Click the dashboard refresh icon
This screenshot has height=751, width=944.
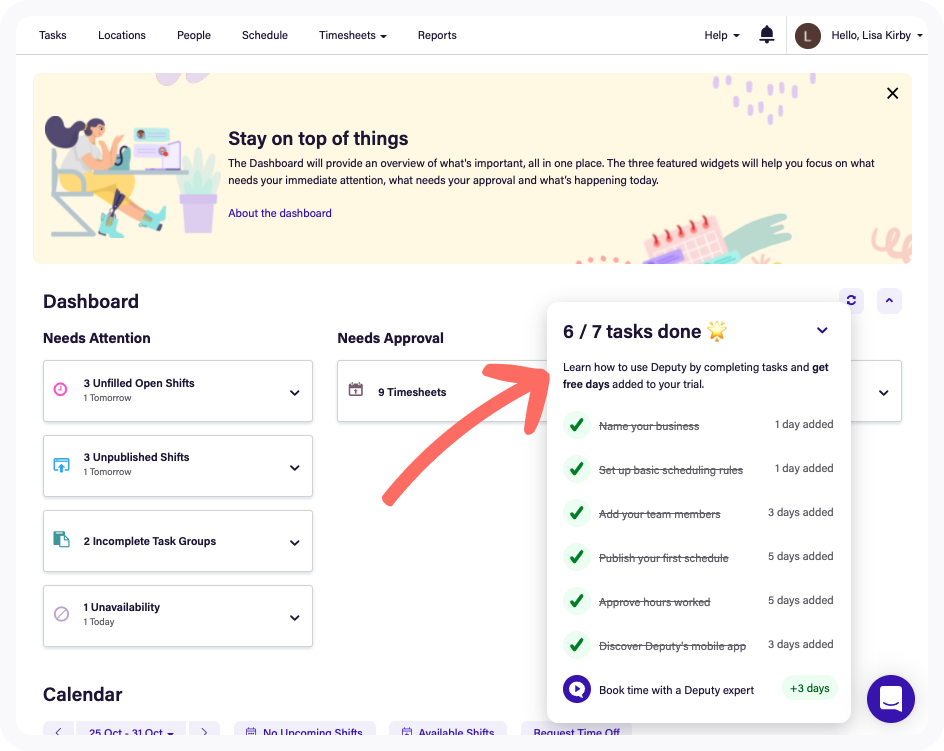(851, 300)
